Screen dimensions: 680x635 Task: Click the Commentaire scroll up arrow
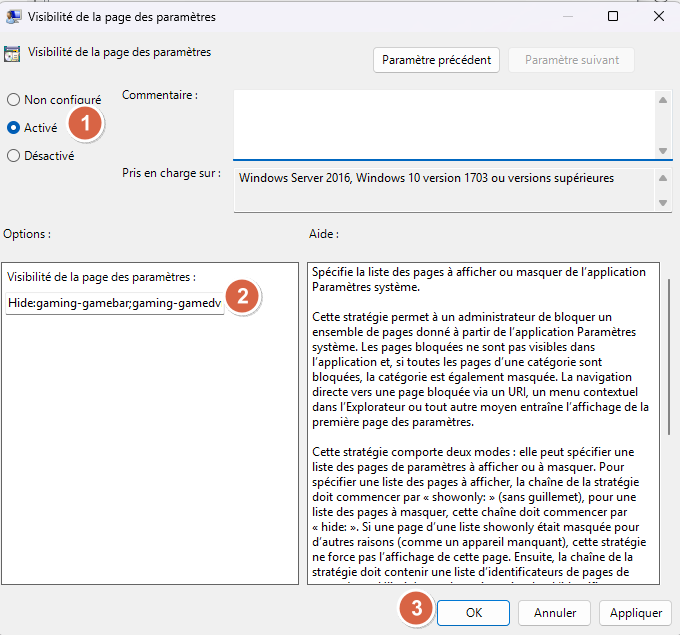(663, 100)
